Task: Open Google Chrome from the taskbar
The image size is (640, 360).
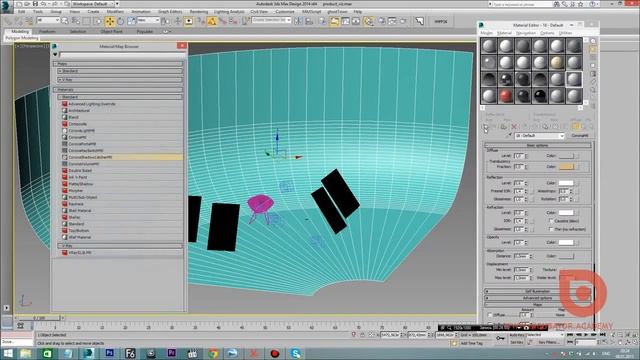Action: [x=213, y=353]
